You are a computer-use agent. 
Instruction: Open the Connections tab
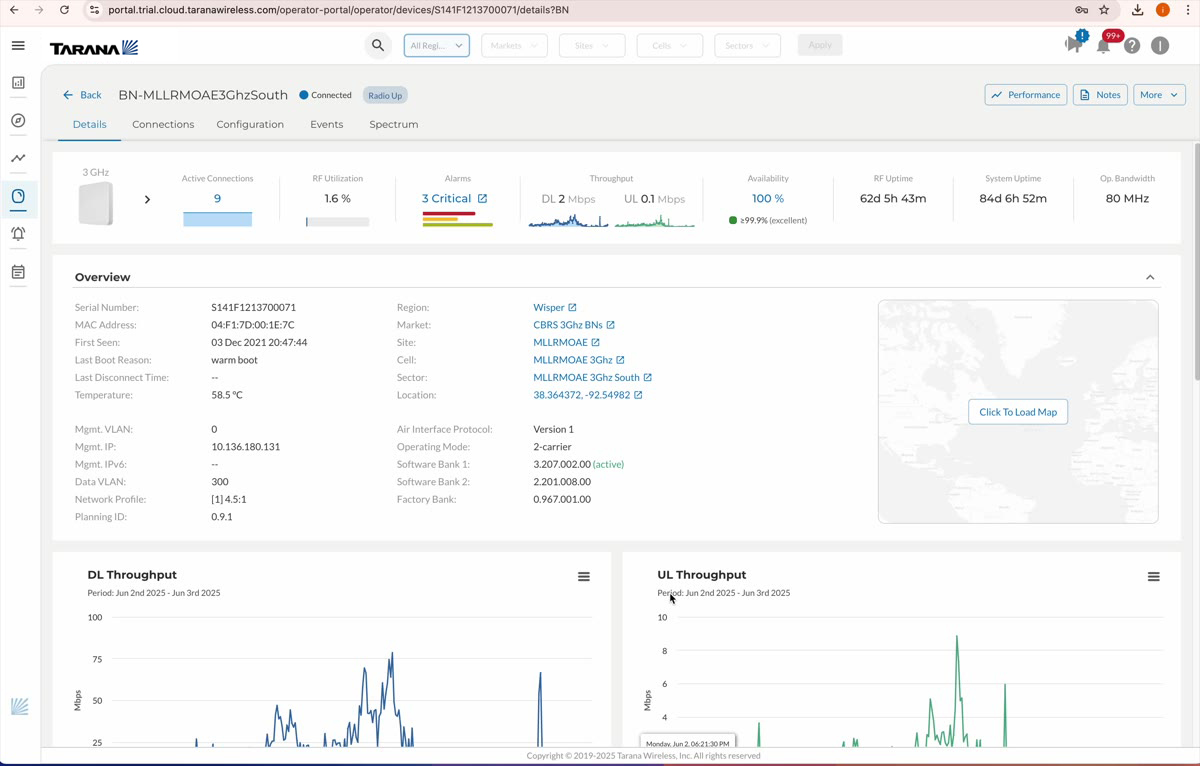163,124
